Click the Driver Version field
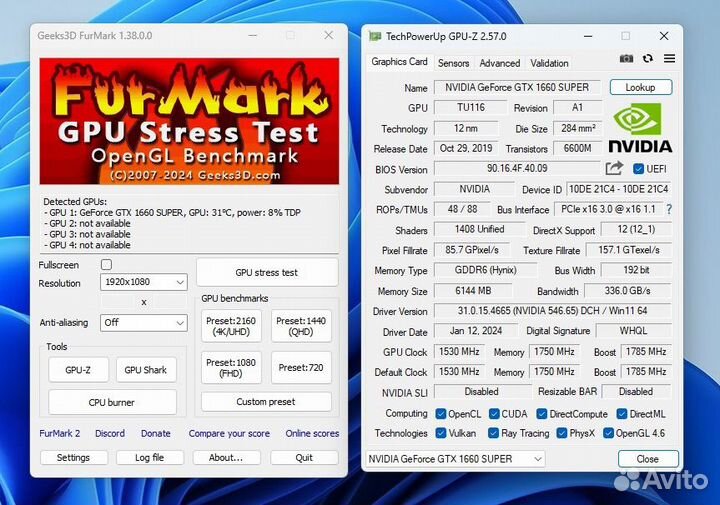The width and height of the screenshot is (720, 505). tap(552, 311)
